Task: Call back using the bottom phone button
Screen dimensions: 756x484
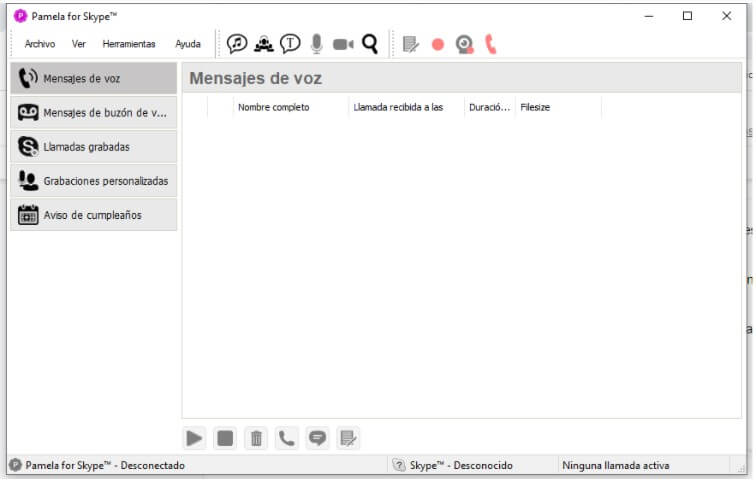Action: (x=287, y=439)
